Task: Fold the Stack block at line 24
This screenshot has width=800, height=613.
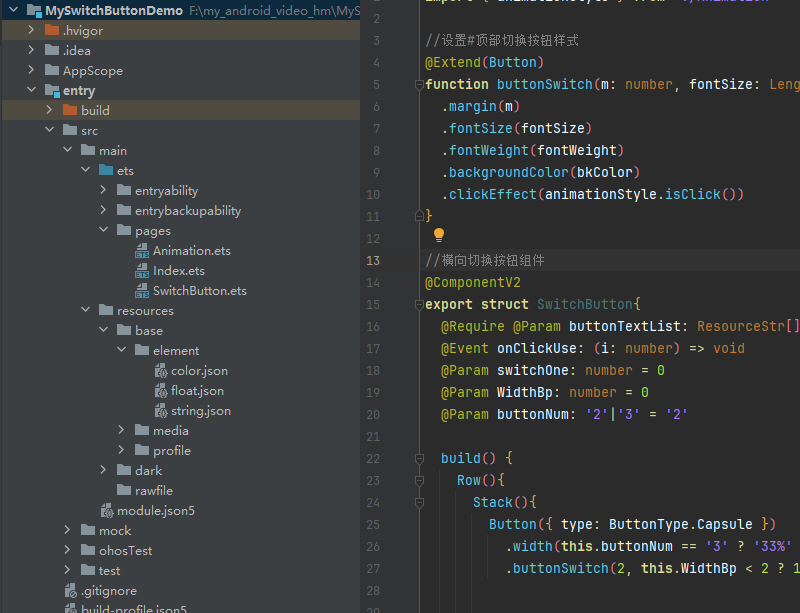Action: point(419,503)
